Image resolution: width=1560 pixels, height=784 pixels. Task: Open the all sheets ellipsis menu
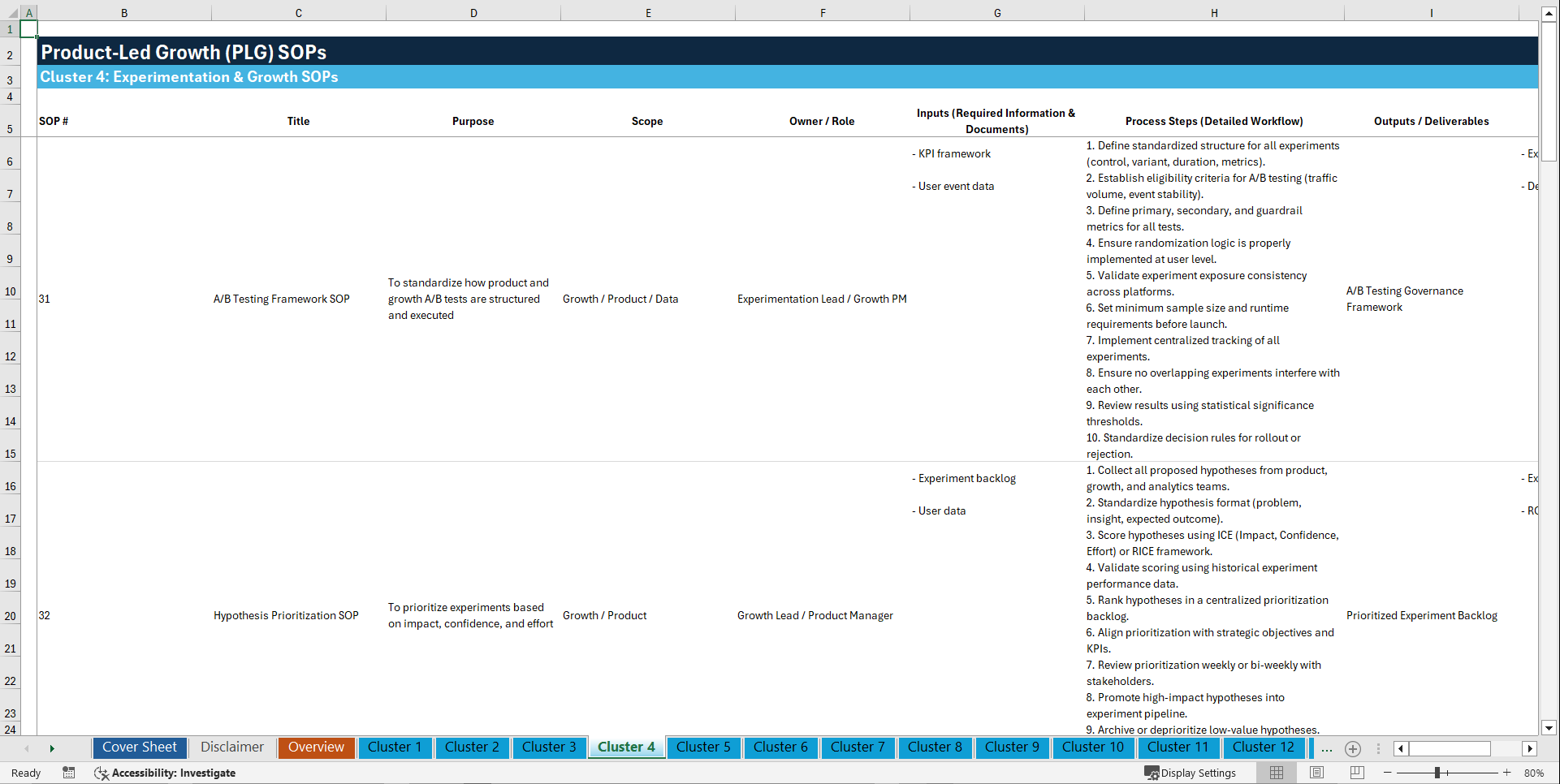[1326, 748]
